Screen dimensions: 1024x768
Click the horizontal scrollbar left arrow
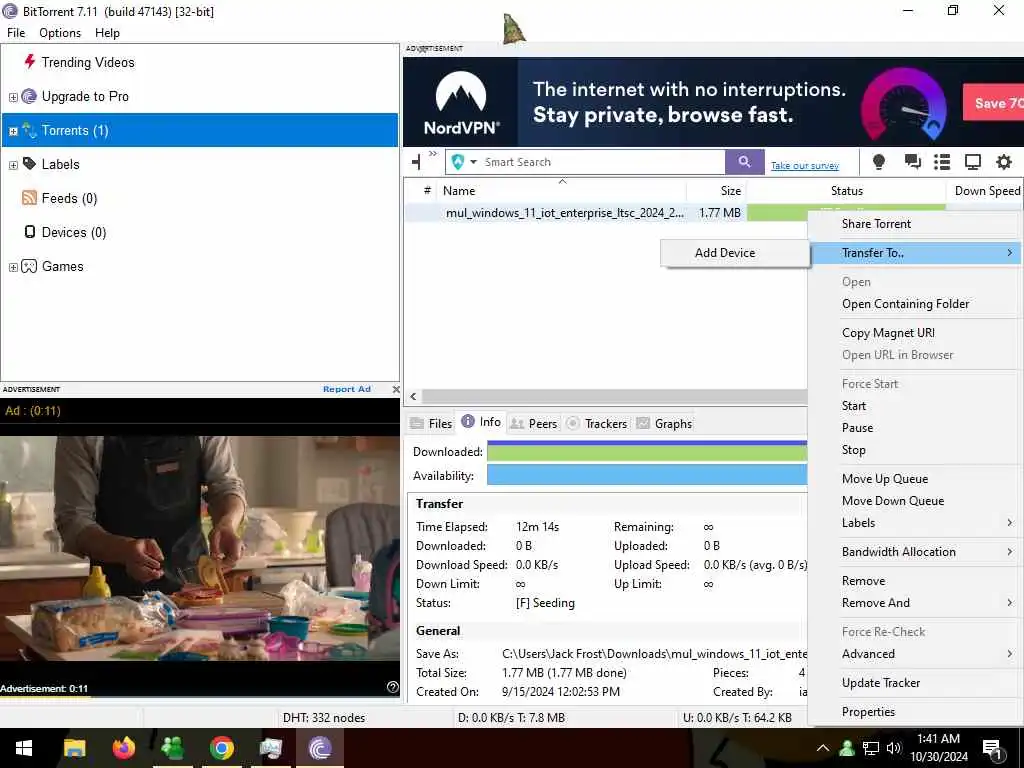point(413,396)
